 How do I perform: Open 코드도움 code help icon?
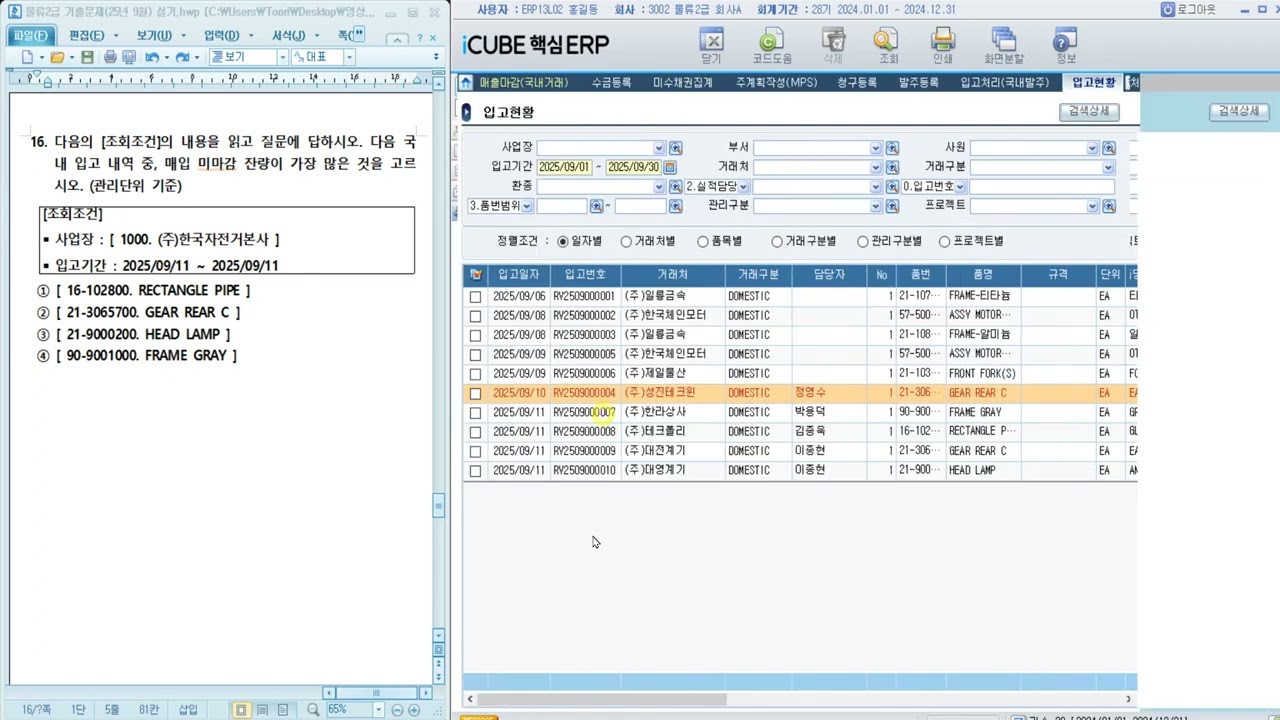tap(771, 40)
